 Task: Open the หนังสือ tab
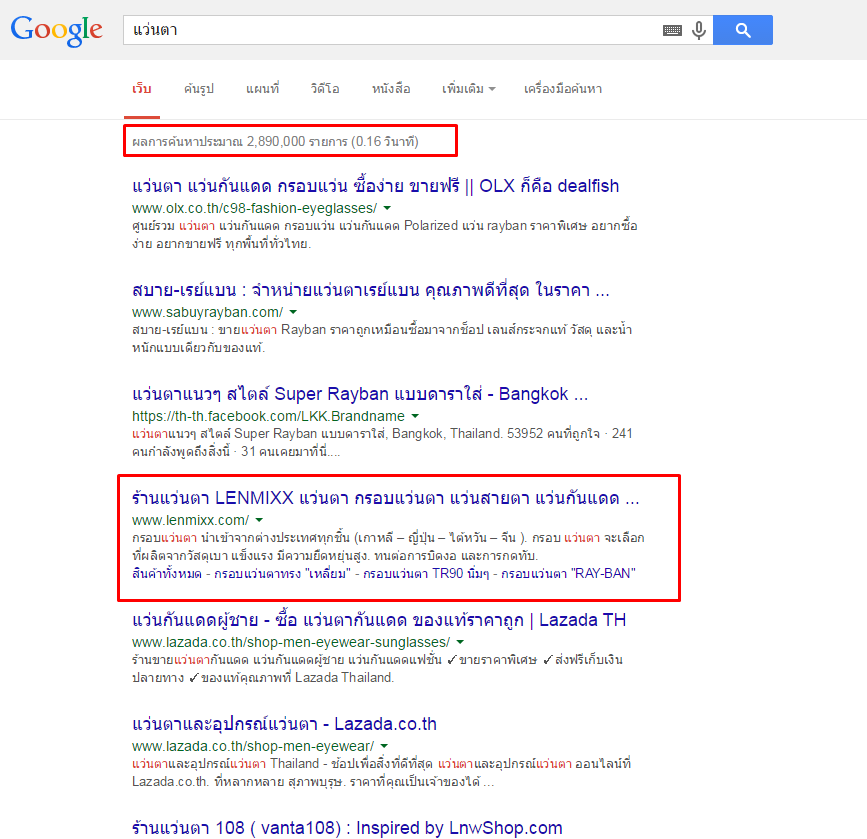[390, 89]
